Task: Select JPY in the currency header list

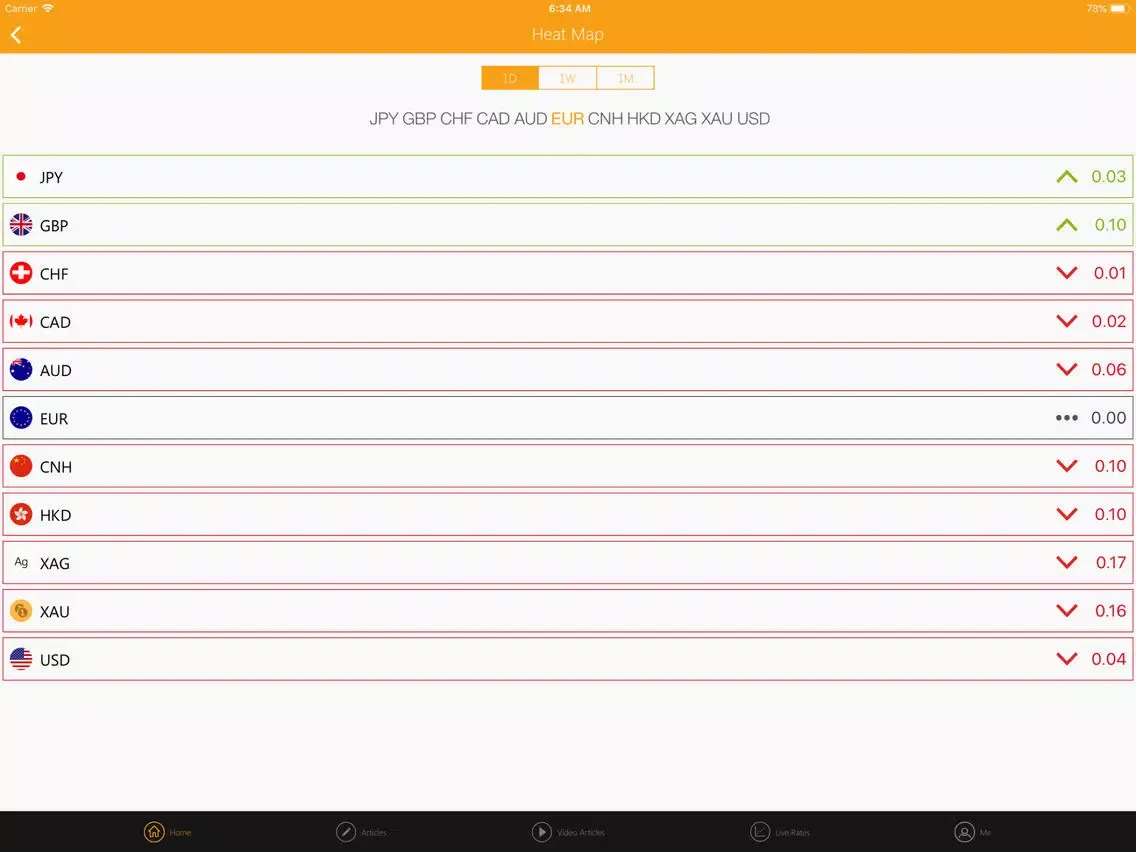Action: pyautogui.click(x=384, y=119)
